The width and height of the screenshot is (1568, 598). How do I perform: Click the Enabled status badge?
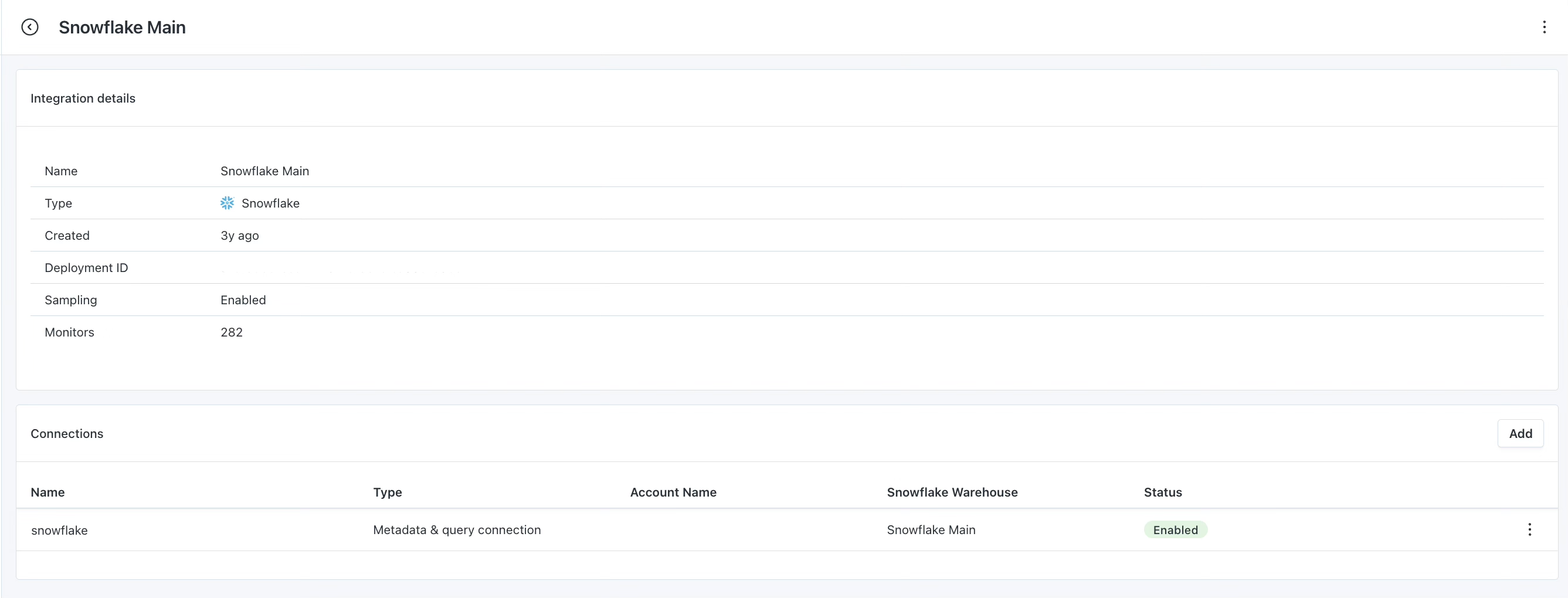coord(1175,530)
